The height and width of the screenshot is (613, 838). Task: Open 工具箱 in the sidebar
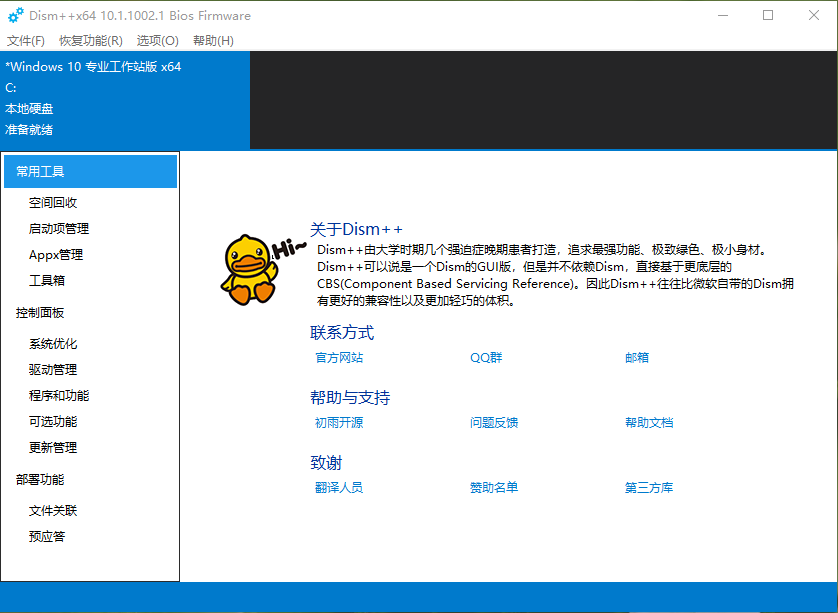pyautogui.click(x=47, y=281)
